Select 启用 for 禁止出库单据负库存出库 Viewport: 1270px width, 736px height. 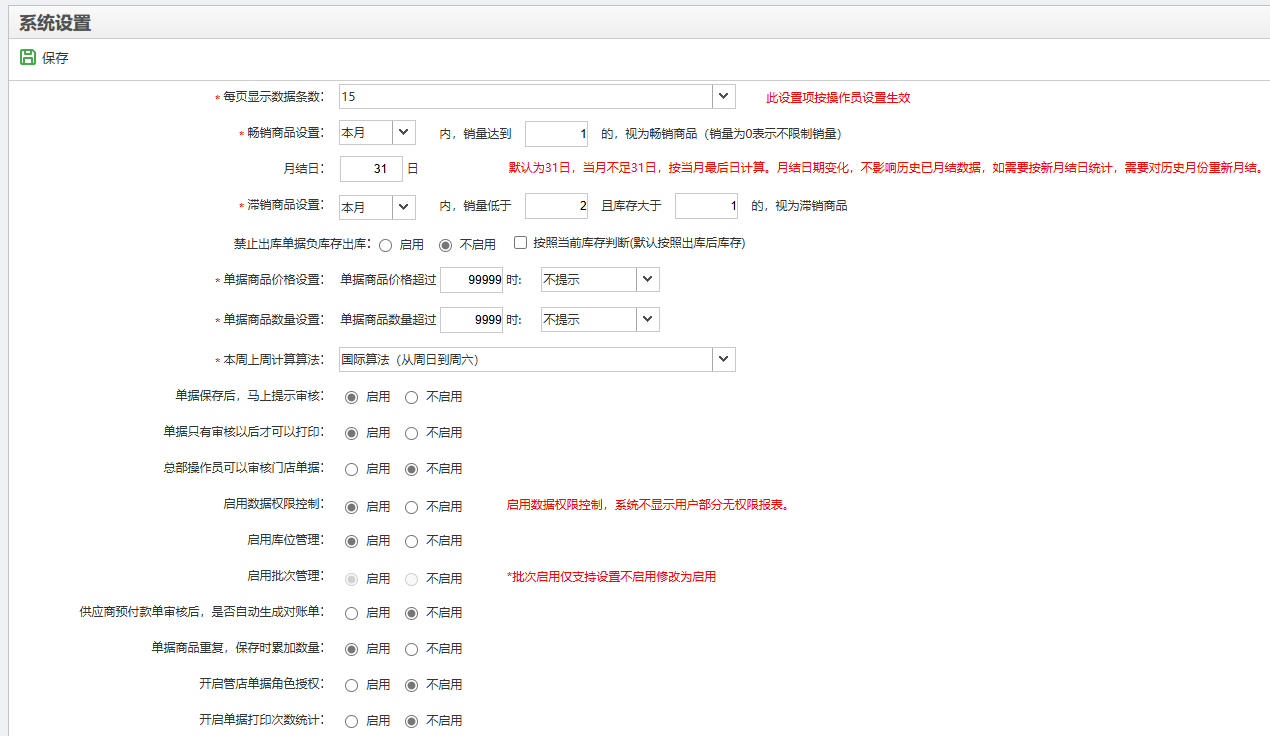(x=385, y=244)
